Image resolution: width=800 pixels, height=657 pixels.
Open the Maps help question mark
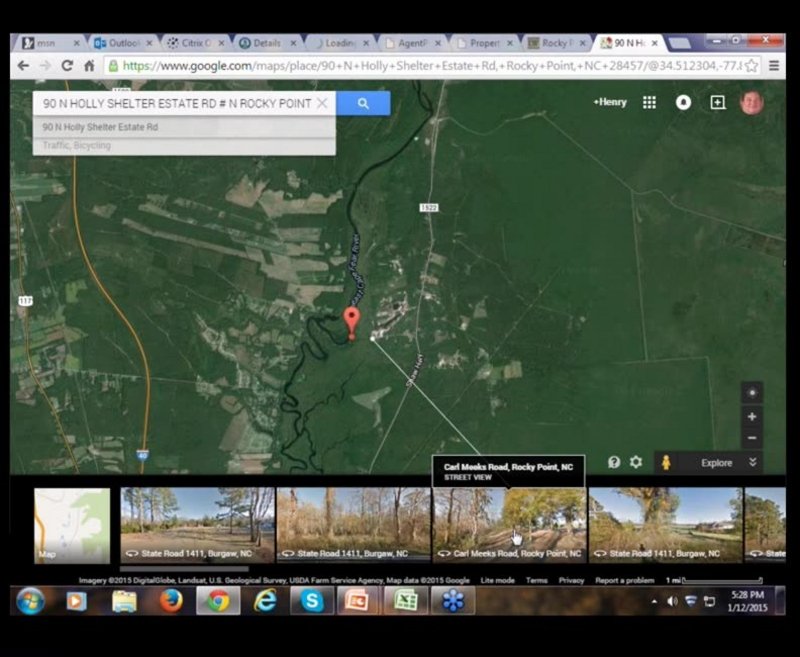(x=614, y=462)
